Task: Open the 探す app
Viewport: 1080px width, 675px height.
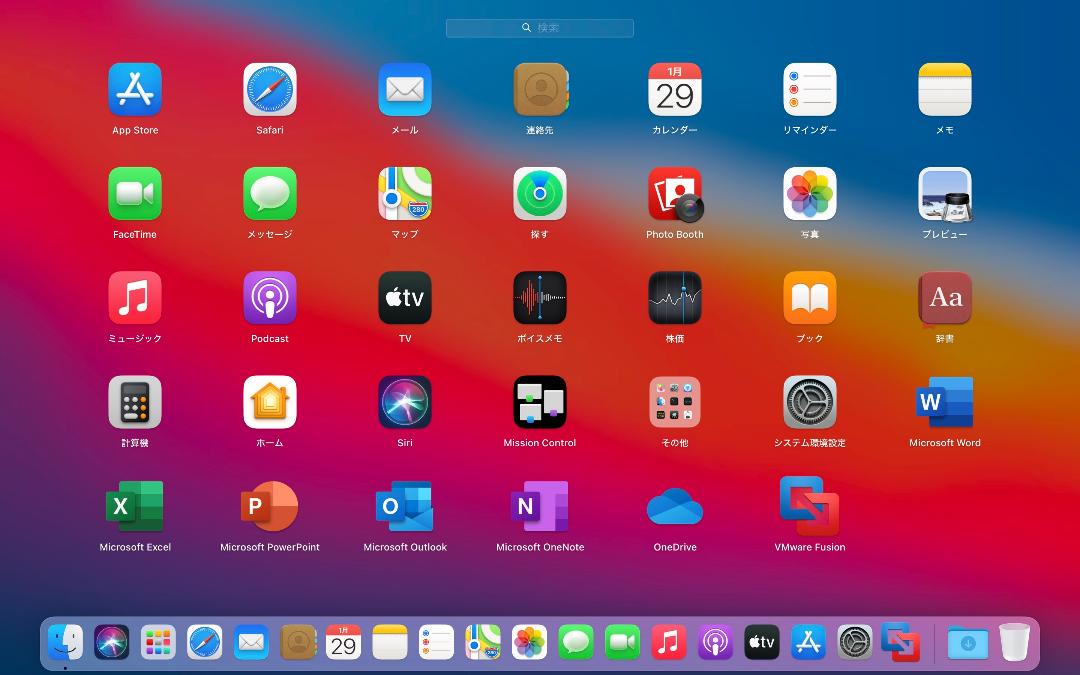Action: pyautogui.click(x=540, y=194)
